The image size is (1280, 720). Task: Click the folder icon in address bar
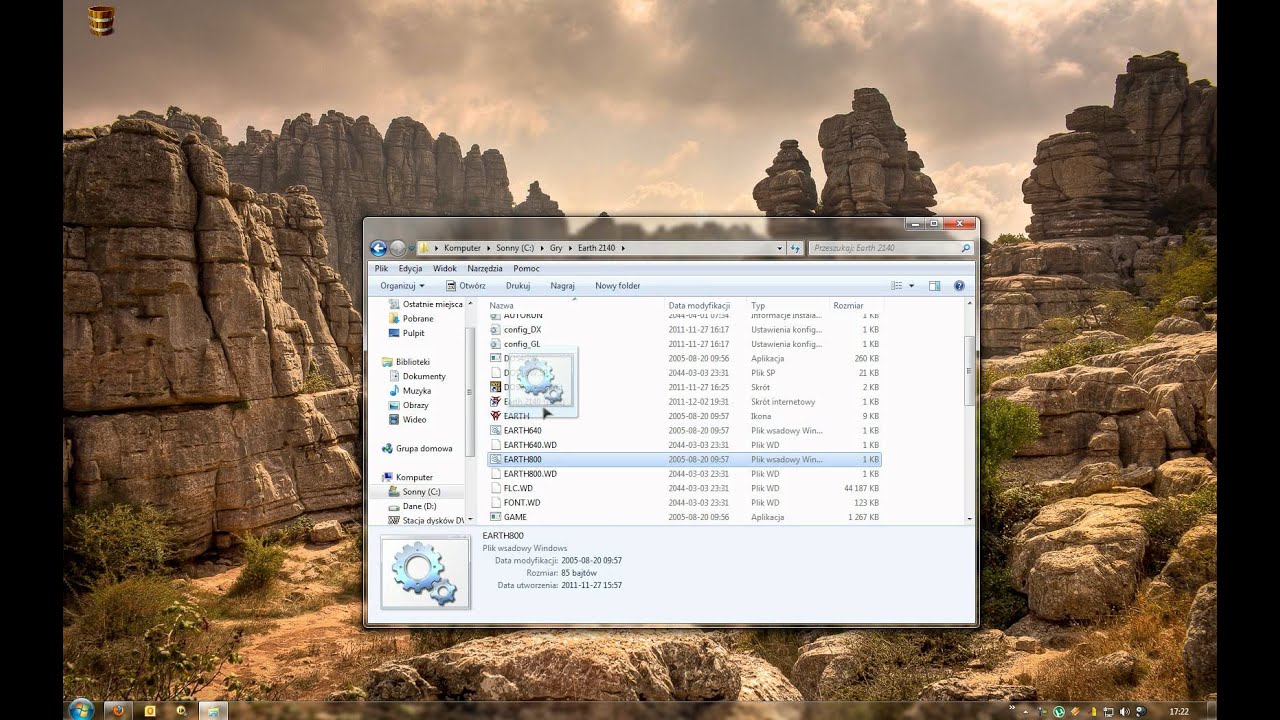coord(425,248)
